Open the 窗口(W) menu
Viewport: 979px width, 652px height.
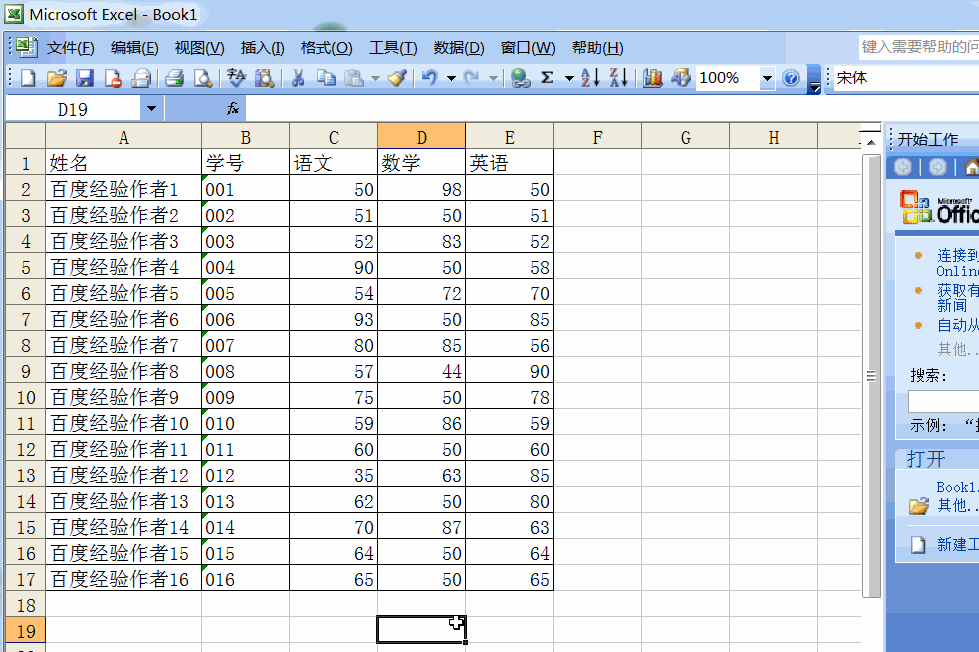pos(528,48)
